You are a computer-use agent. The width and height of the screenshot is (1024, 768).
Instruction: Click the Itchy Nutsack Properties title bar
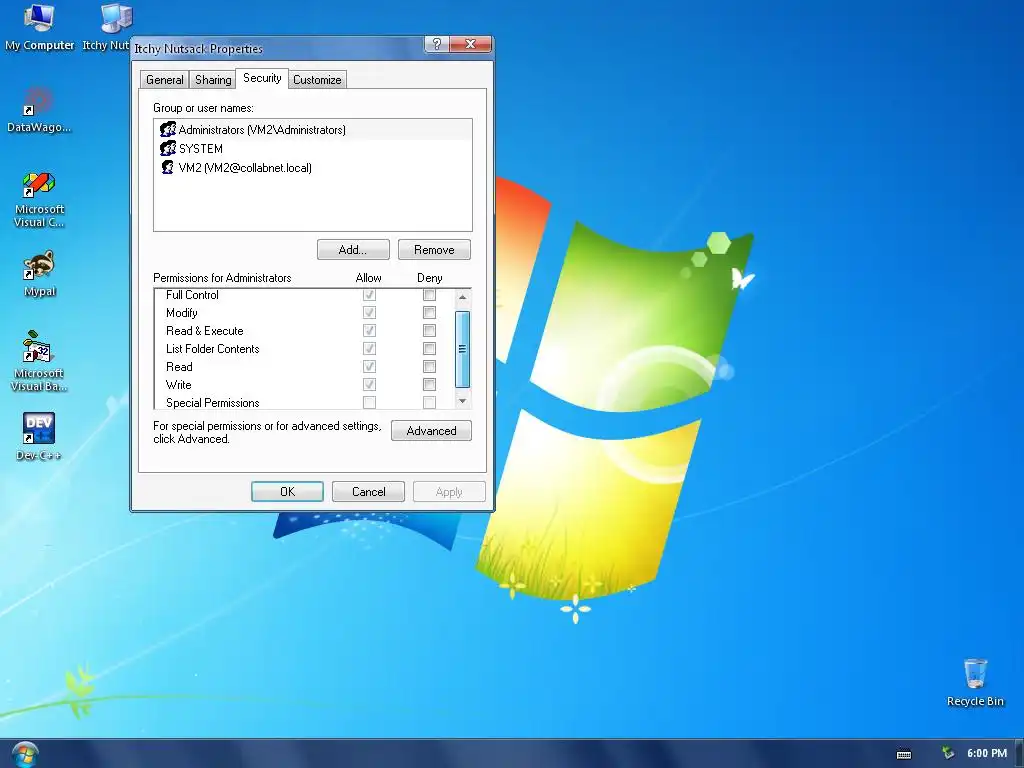tap(278, 48)
